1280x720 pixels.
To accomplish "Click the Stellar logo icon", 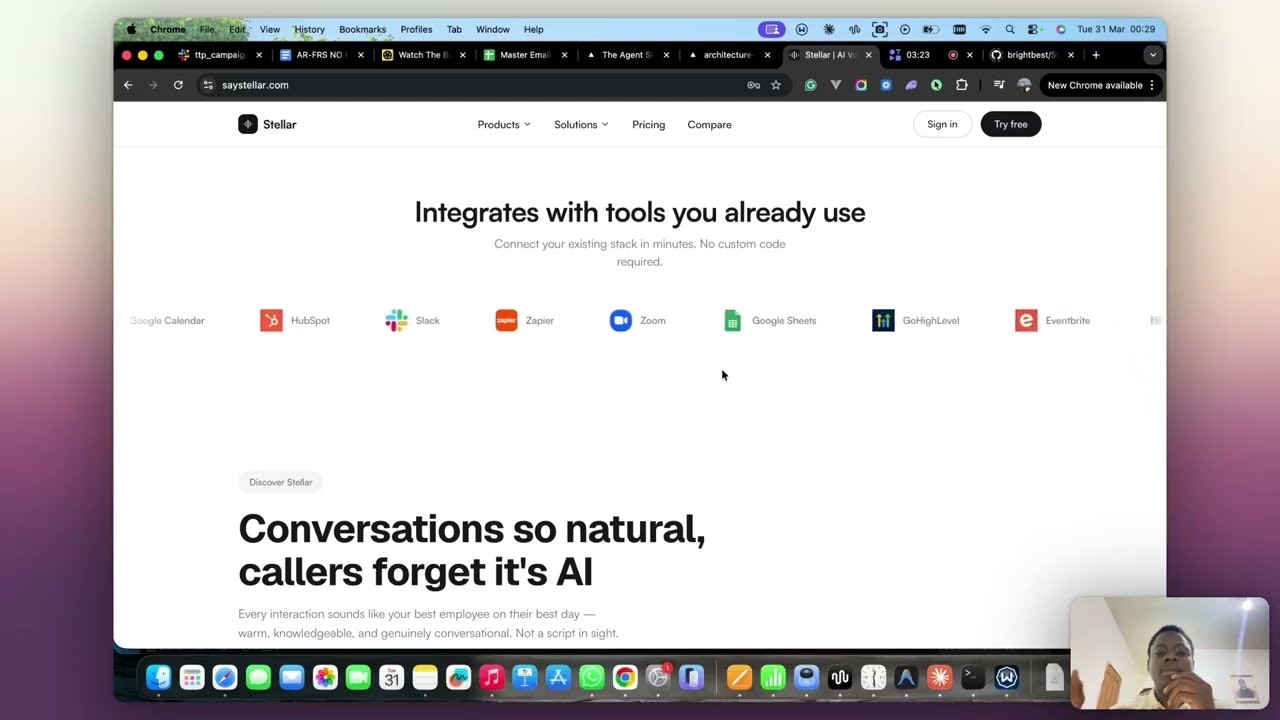I will (x=248, y=124).
